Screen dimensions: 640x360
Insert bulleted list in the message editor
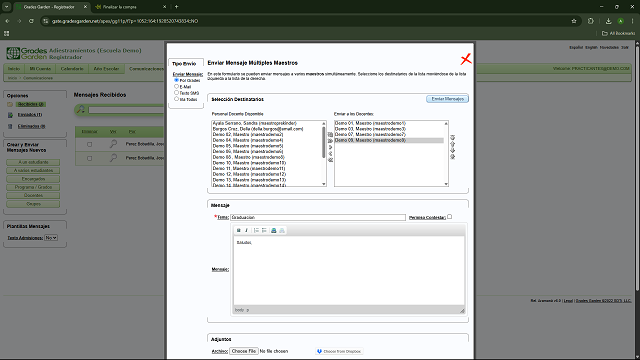264,231
